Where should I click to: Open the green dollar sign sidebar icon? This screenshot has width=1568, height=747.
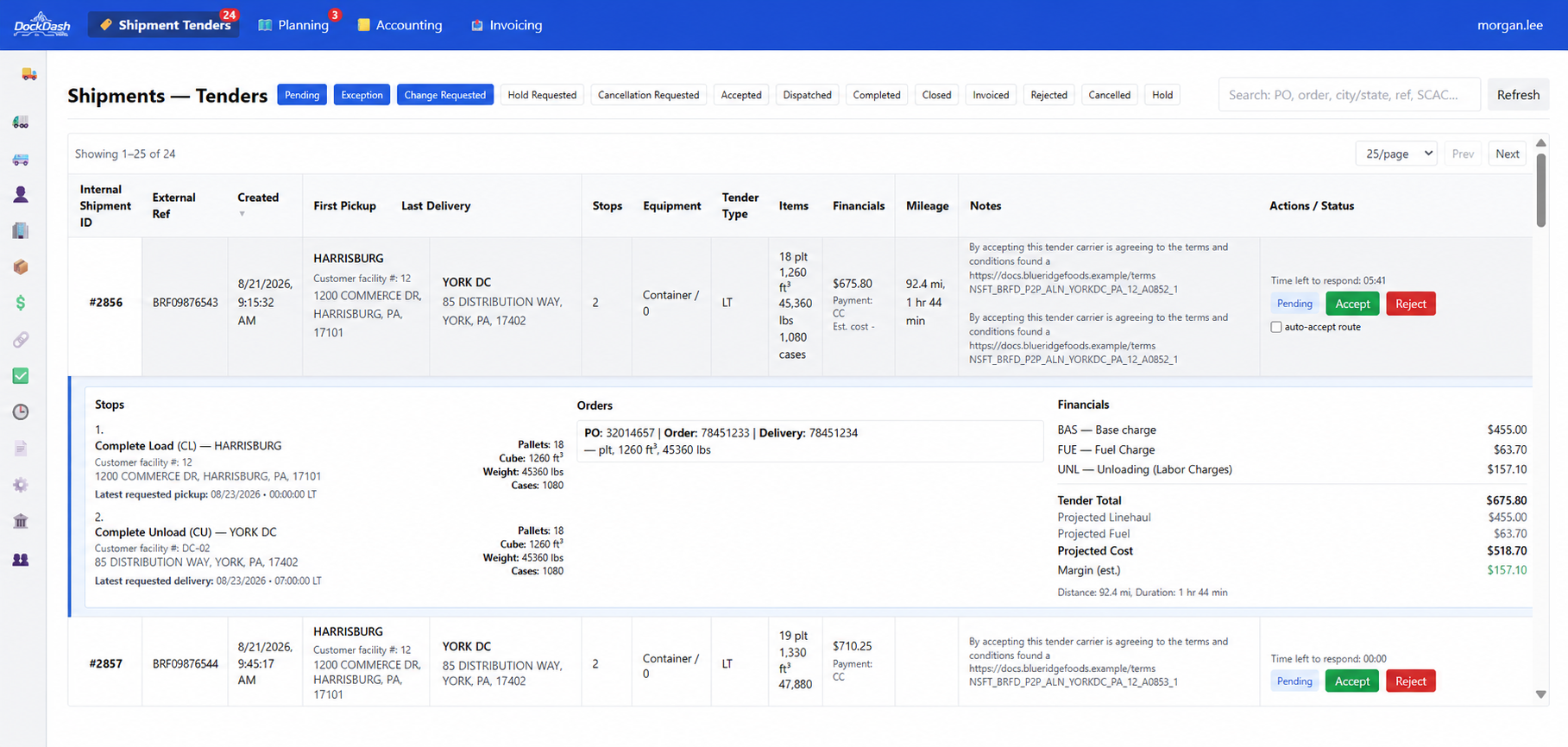pos(21,303)
